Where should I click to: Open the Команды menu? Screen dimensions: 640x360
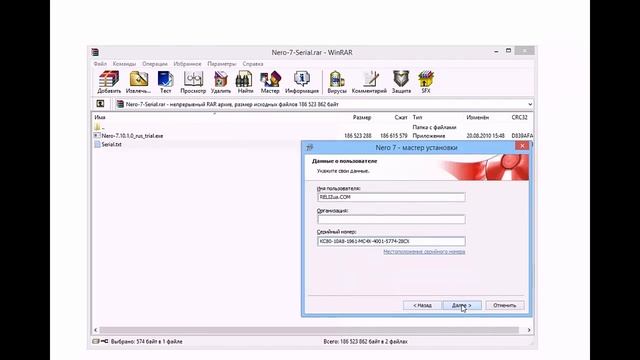tap(124, 64)
